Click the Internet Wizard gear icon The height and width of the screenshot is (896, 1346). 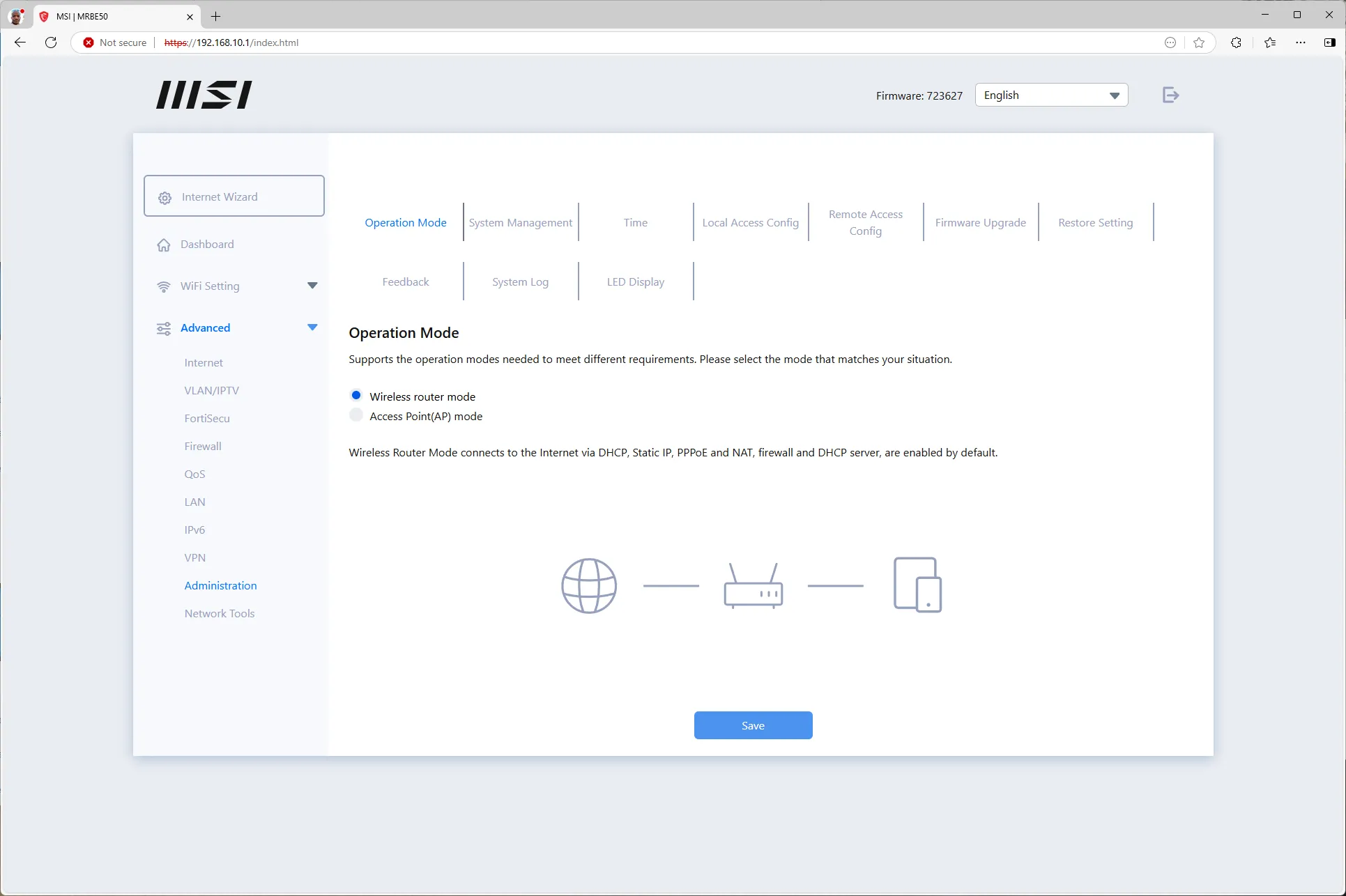pyautogui.click(x=165, y=198)
